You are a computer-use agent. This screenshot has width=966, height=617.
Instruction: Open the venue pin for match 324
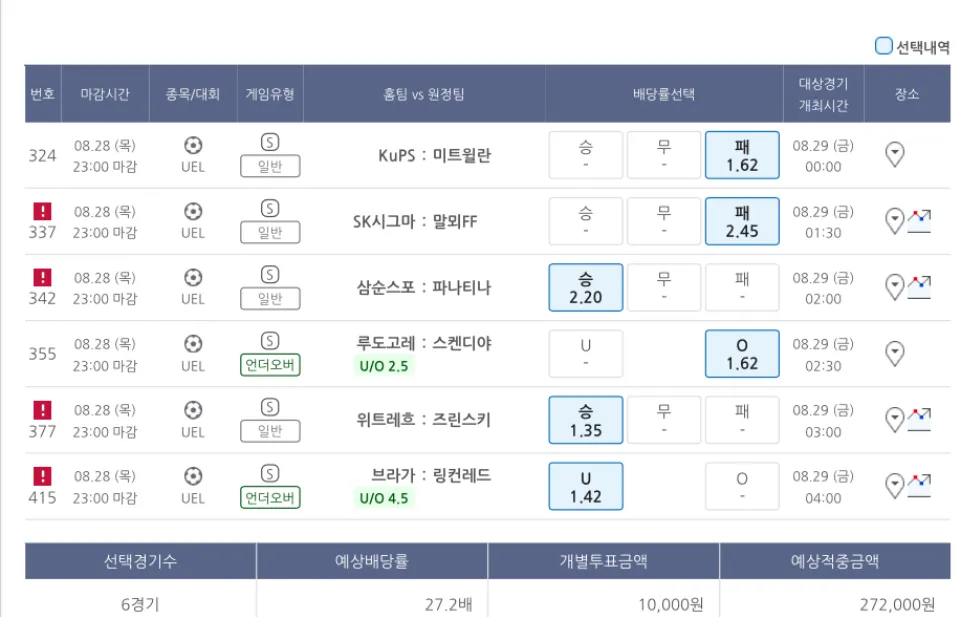click(896, 155)
